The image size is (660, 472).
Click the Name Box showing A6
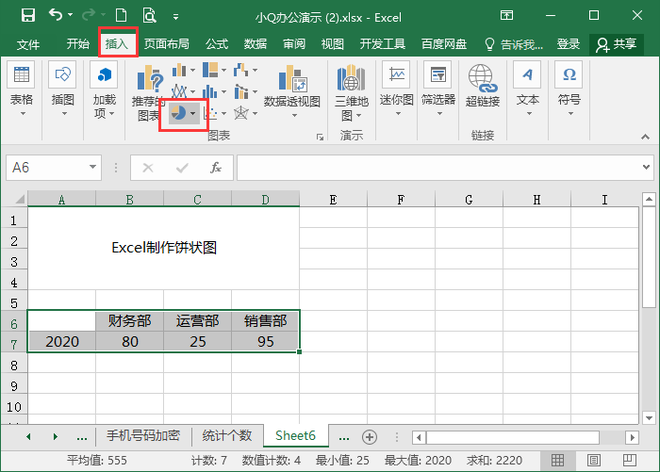(46, 168)
